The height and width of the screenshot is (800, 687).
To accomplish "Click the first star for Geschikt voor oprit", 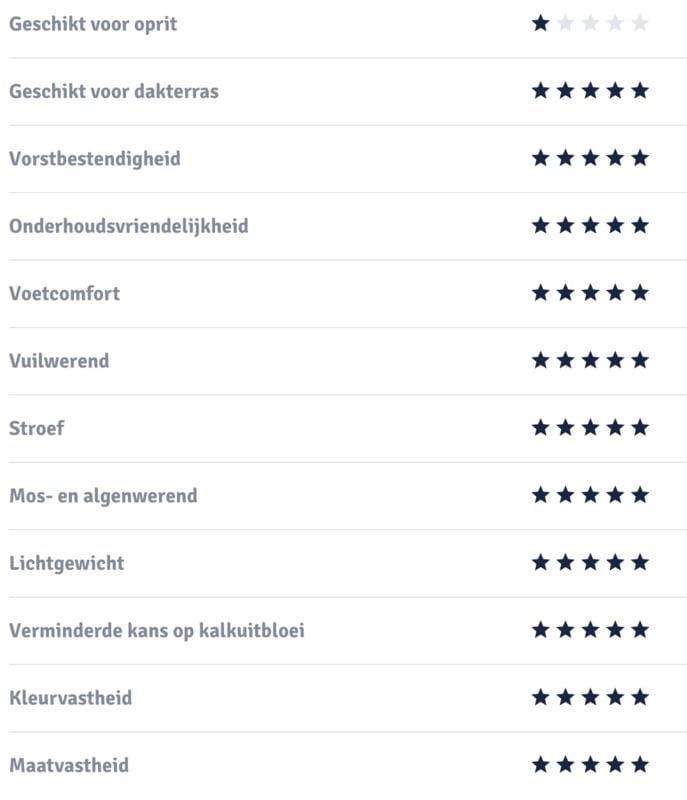I will tap(540, 23).
